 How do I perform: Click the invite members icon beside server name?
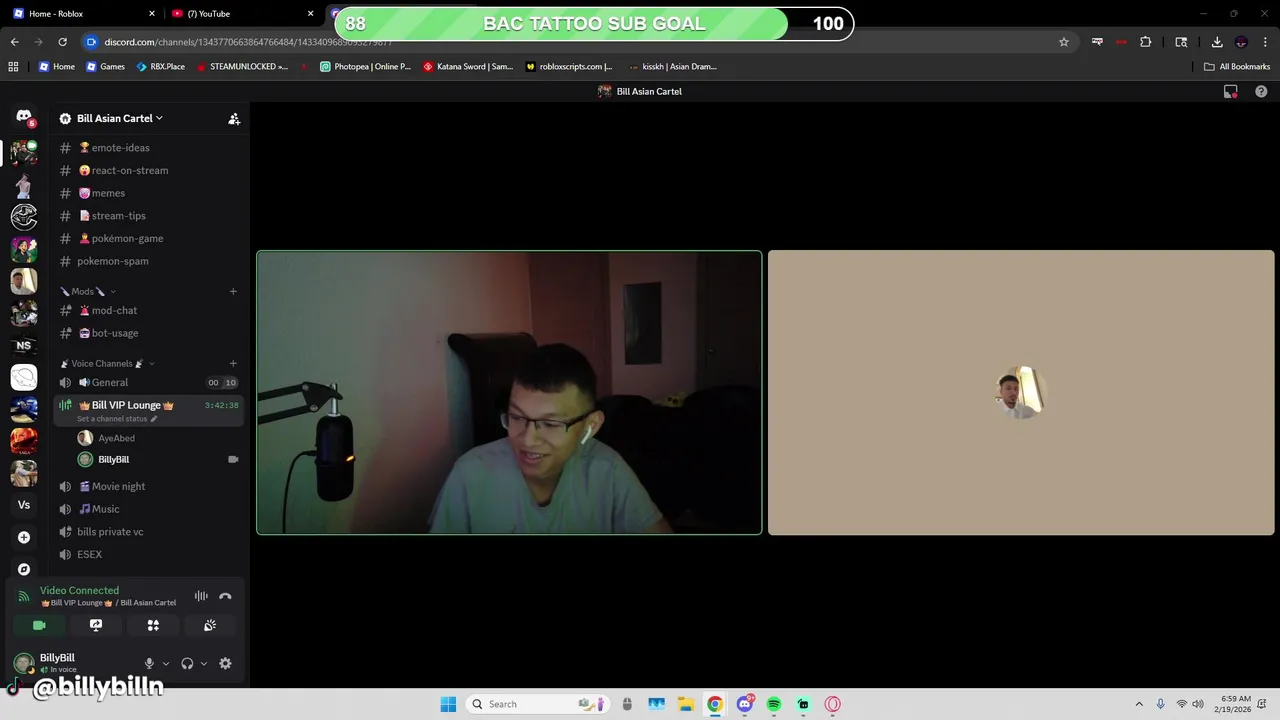click(234, 118)
